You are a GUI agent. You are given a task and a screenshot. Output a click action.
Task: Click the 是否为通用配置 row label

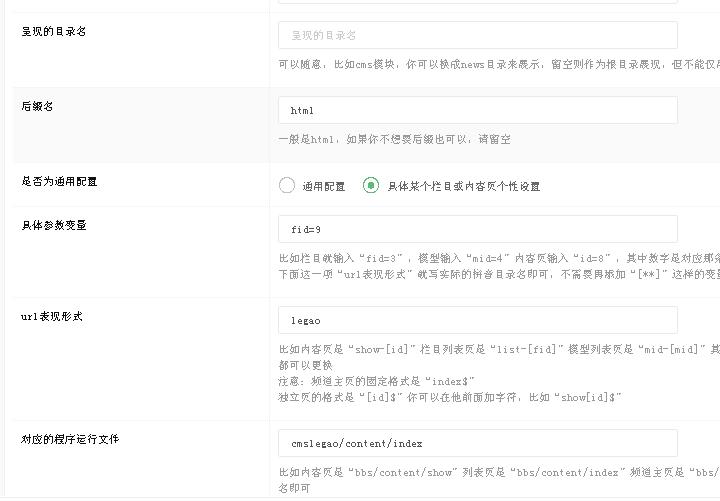(x=60, y=182)
